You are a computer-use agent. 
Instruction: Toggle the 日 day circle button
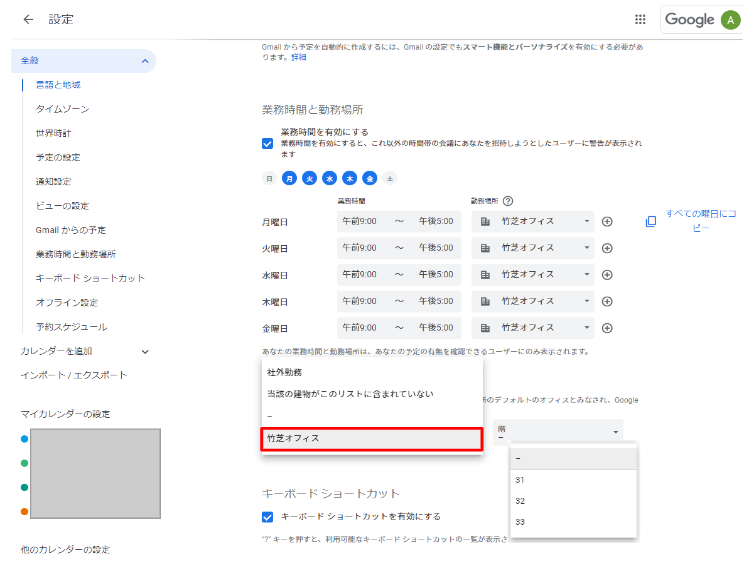[269, 178]
